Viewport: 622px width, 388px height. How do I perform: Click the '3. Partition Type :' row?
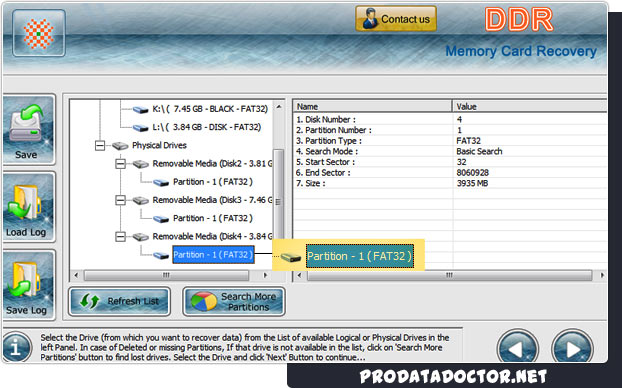click(x=450, y=141)
